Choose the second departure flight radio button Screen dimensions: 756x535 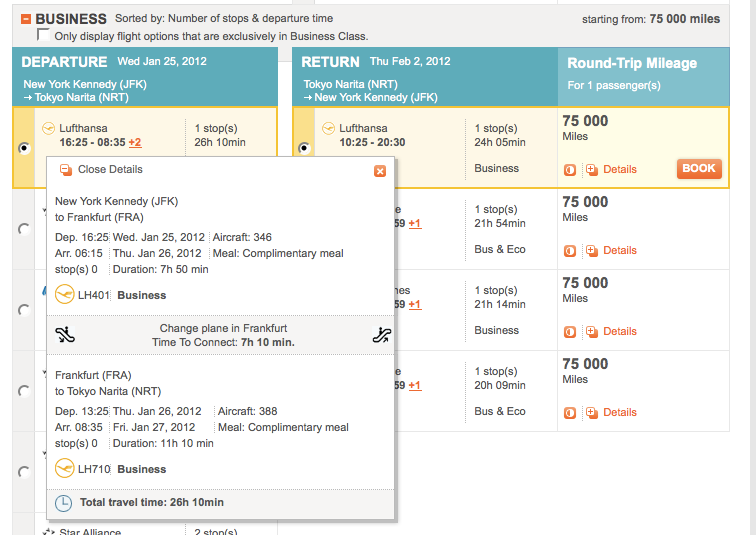[x=24, y=229]
